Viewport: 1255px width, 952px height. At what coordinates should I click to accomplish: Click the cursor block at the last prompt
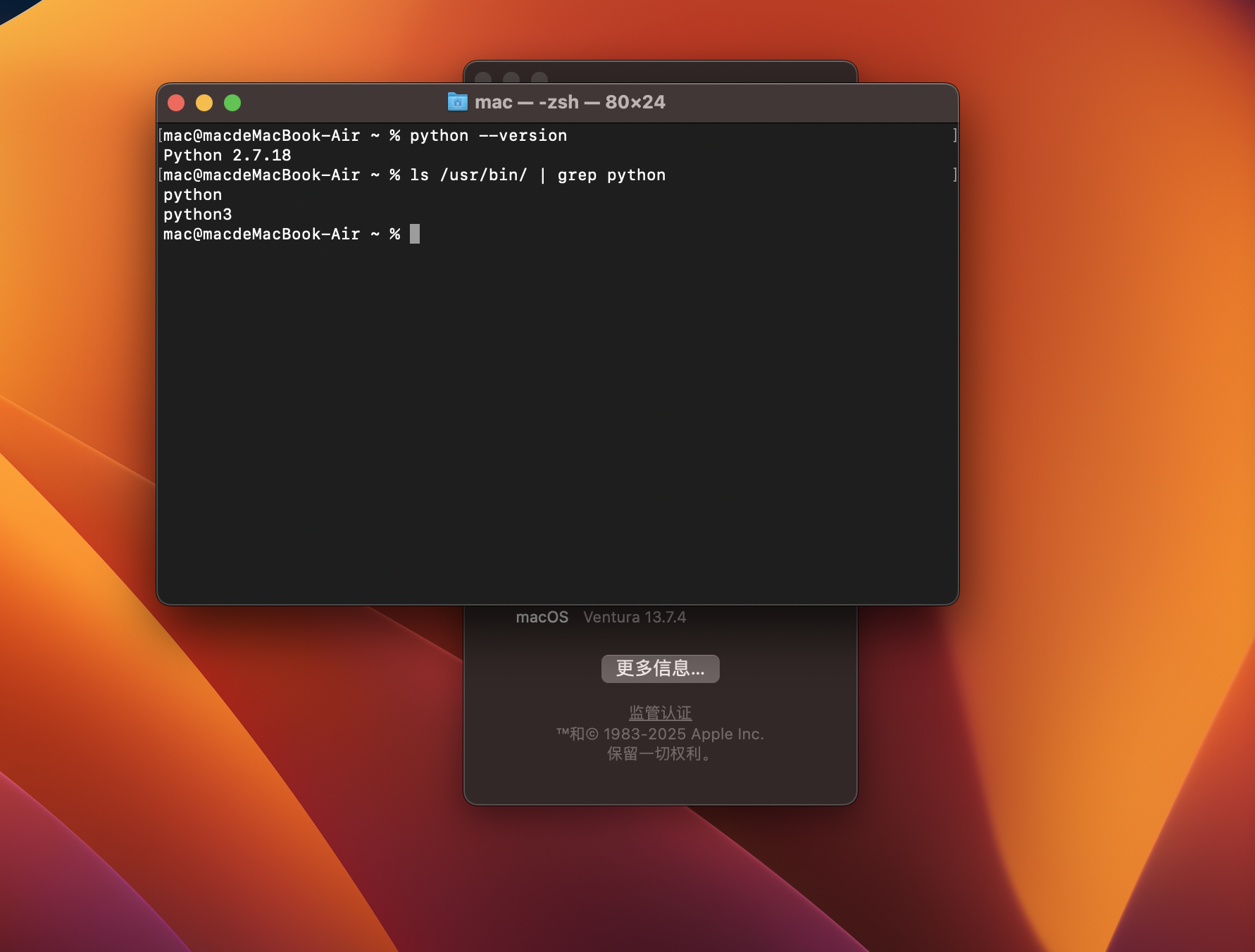(x=415, y=234)
